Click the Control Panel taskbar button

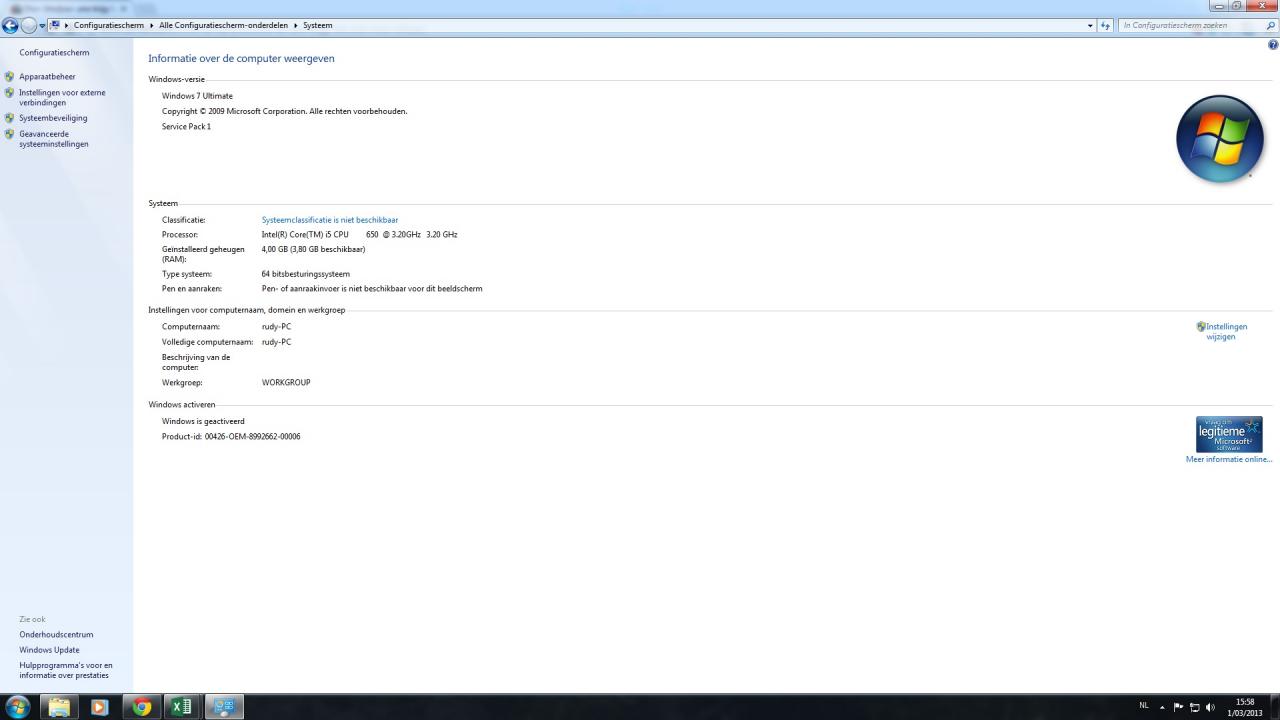pos(224,707)
